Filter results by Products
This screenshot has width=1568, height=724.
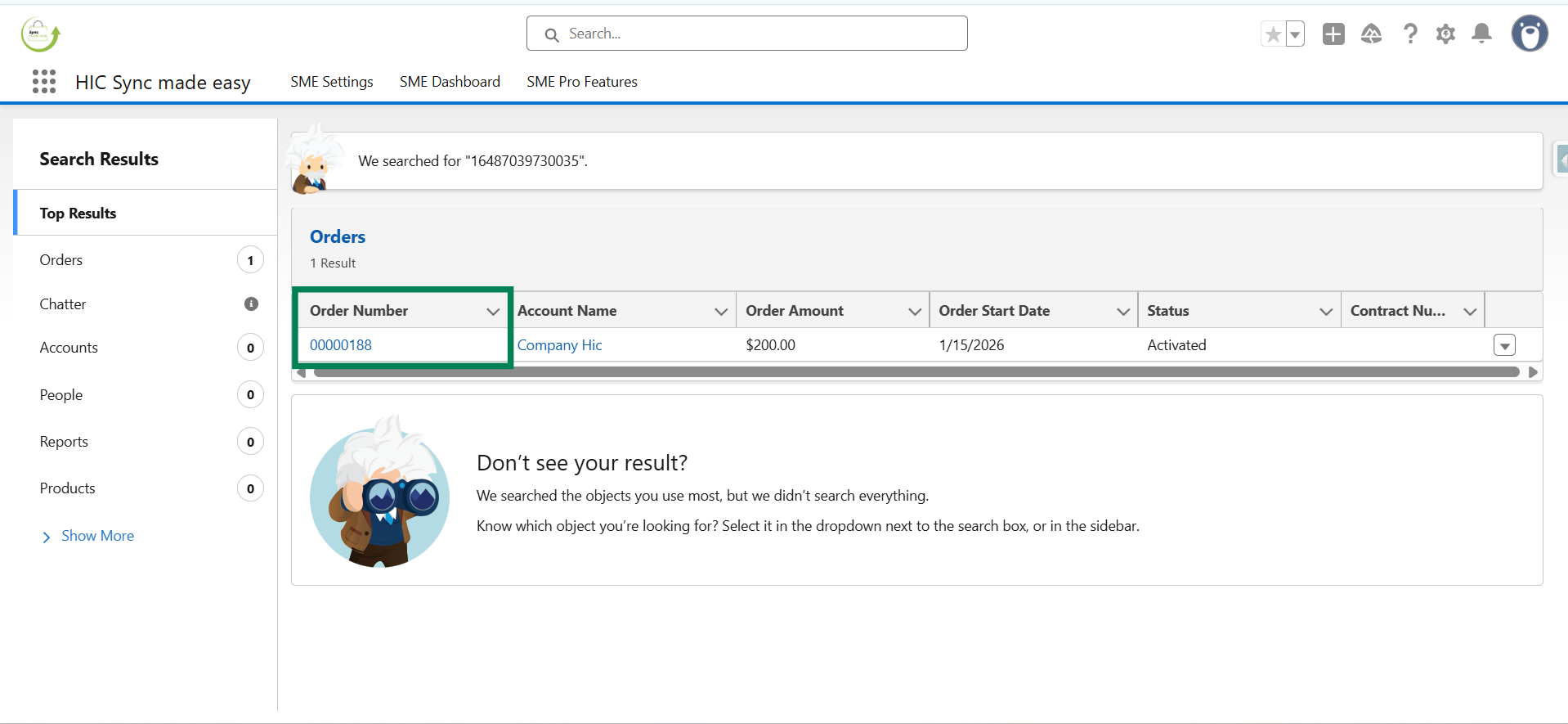coord(68,488)
